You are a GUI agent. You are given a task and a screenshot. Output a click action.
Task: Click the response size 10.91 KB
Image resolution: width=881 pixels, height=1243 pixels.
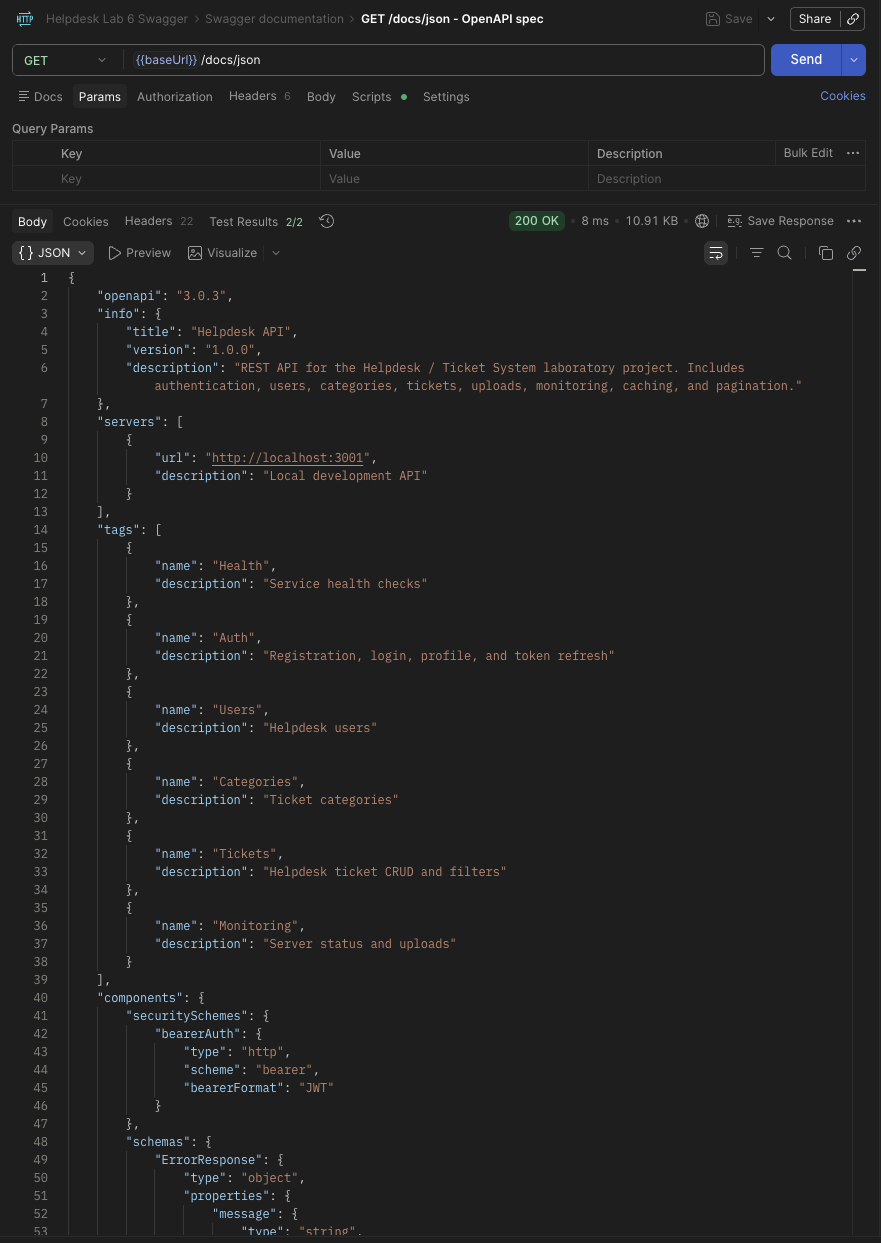click(x=652, y=221)
